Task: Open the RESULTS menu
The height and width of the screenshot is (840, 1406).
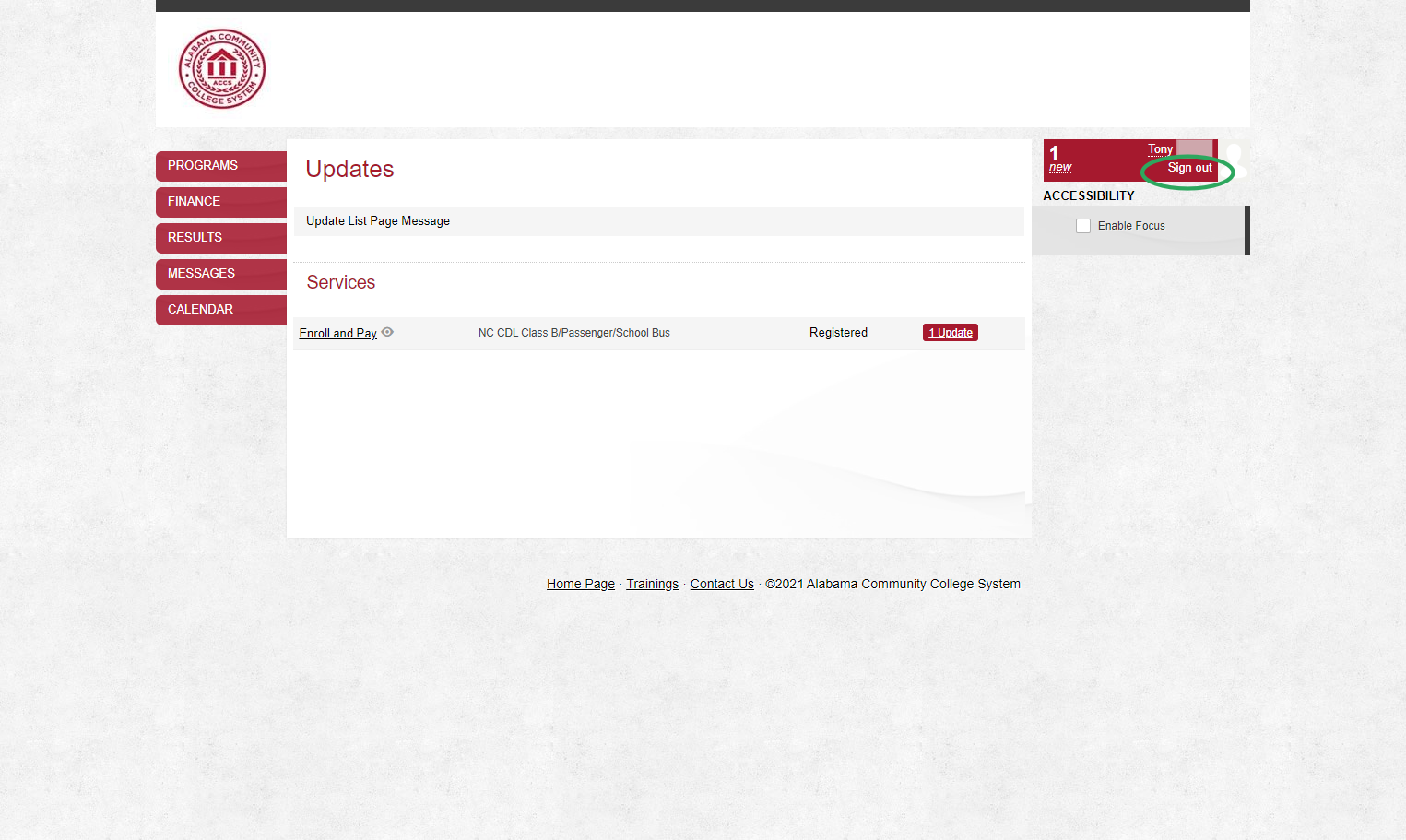Action: [221, 238]
